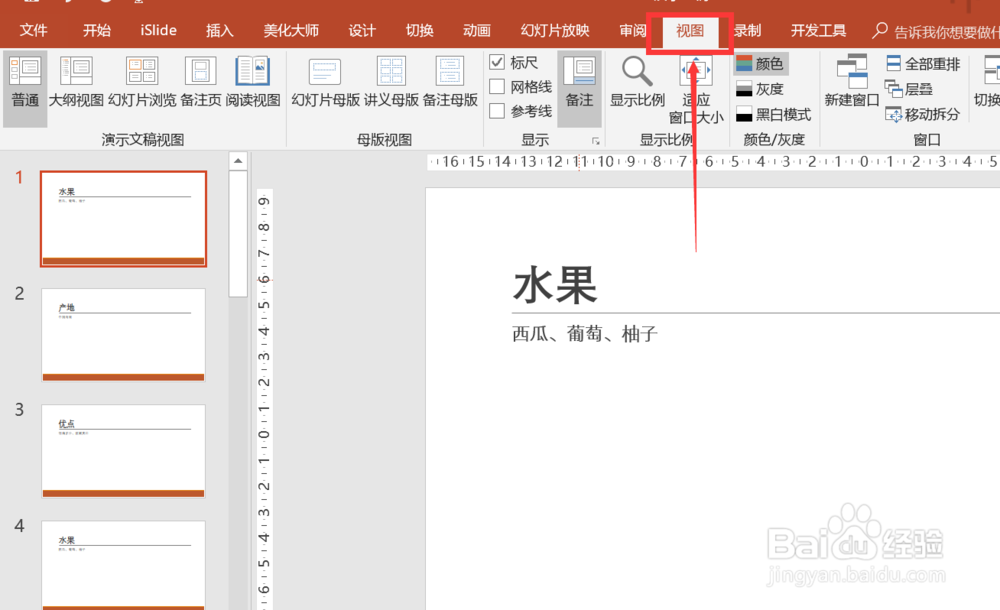Open the Home (开始) tab

[97, 30]
